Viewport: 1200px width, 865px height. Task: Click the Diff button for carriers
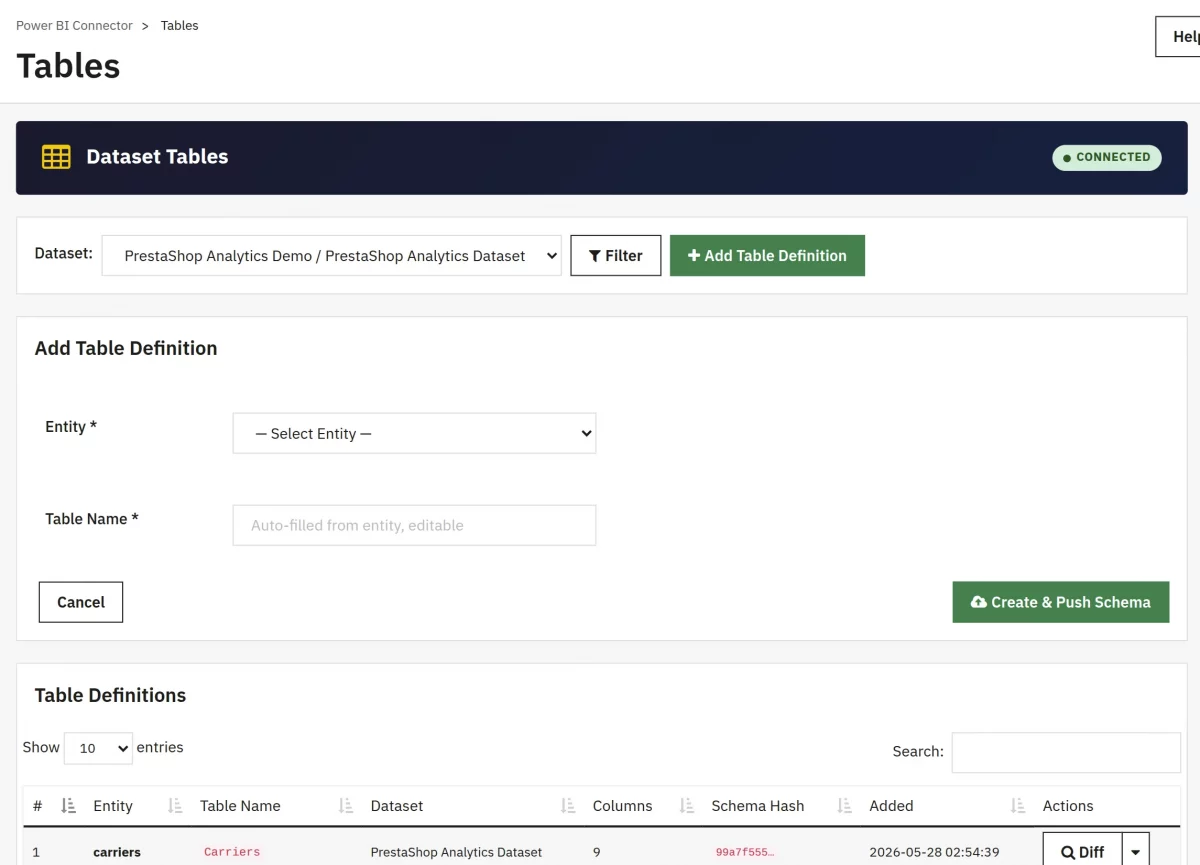(1083, 852)
